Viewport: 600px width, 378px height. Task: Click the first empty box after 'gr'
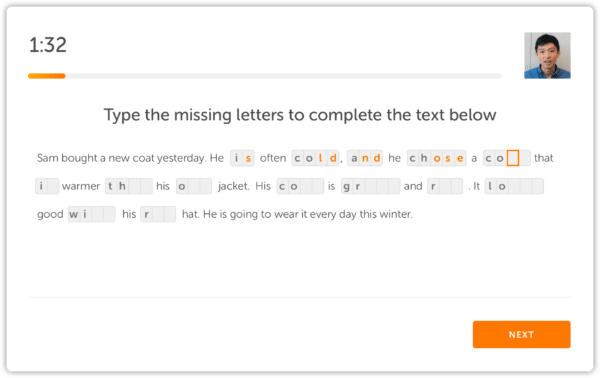click(370, 186)
